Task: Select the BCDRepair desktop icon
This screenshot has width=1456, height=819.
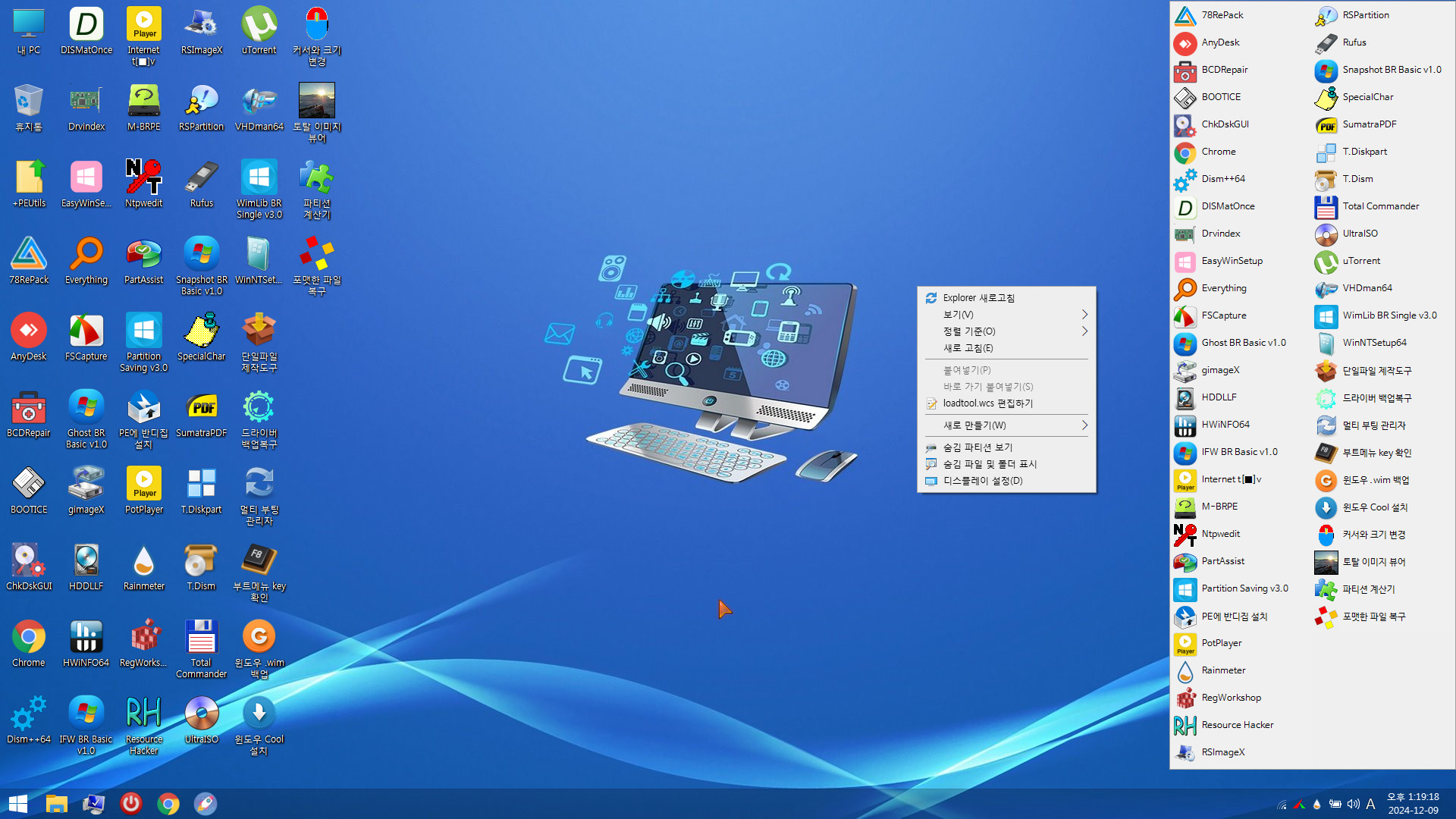Action: (x=29, y=414)
